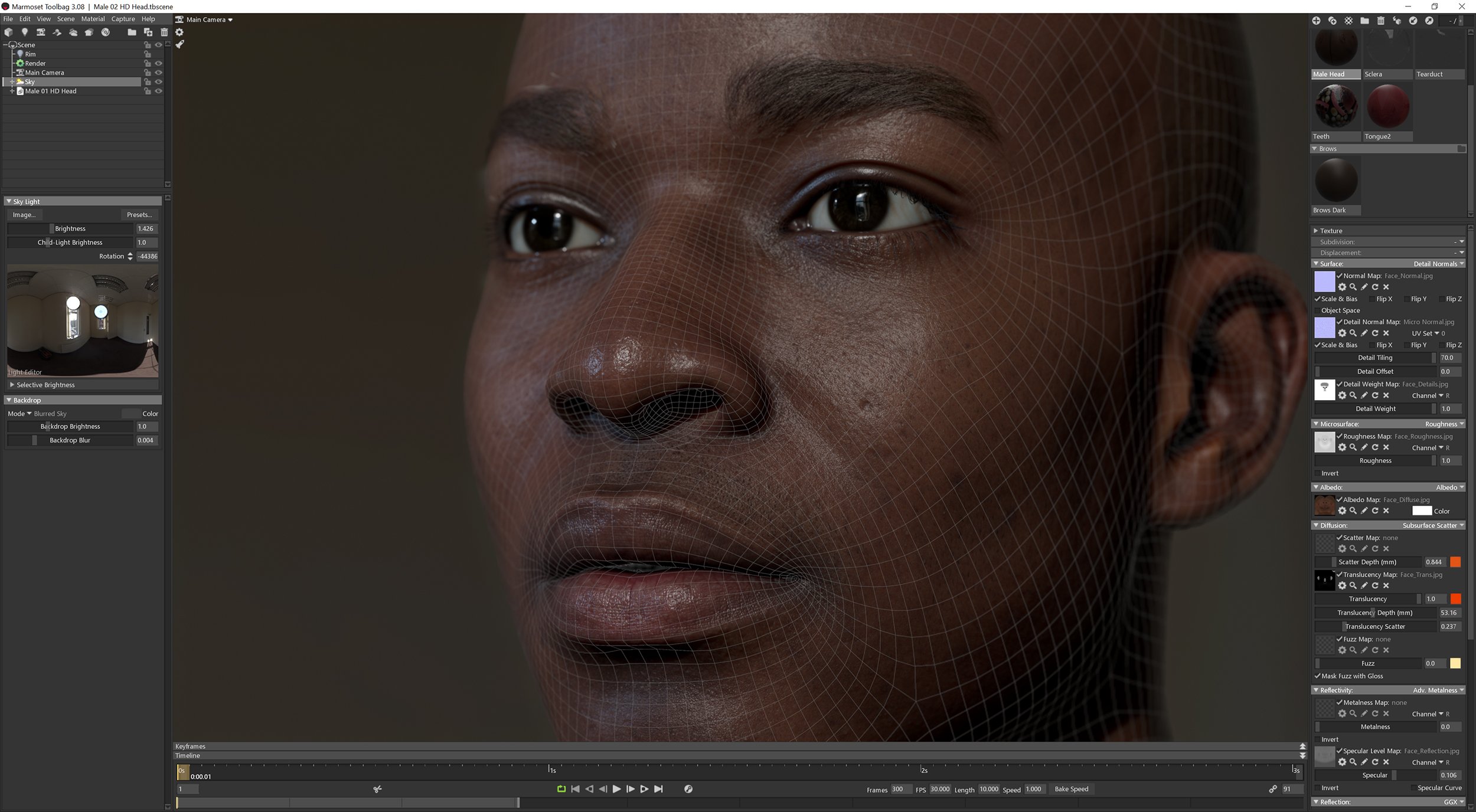
Task: Toggle Normal Map Flip Y checkbox
Action: click(1408, 299)
